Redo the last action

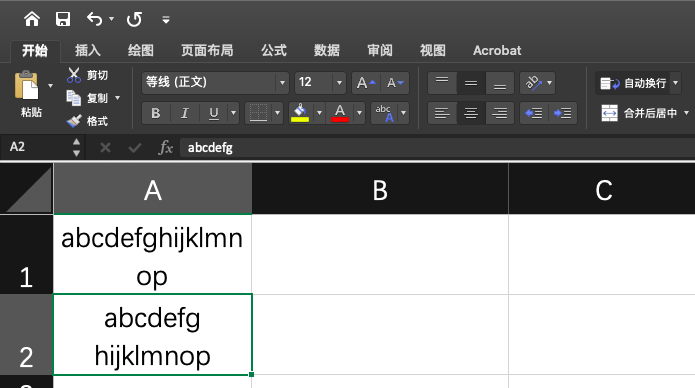[134, 19]
